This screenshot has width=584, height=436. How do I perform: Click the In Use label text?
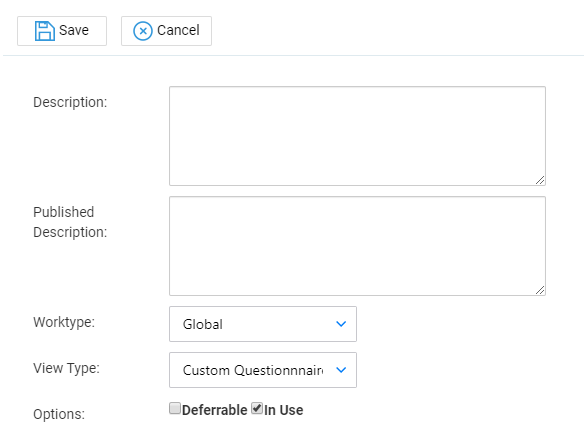pos(283,410)
